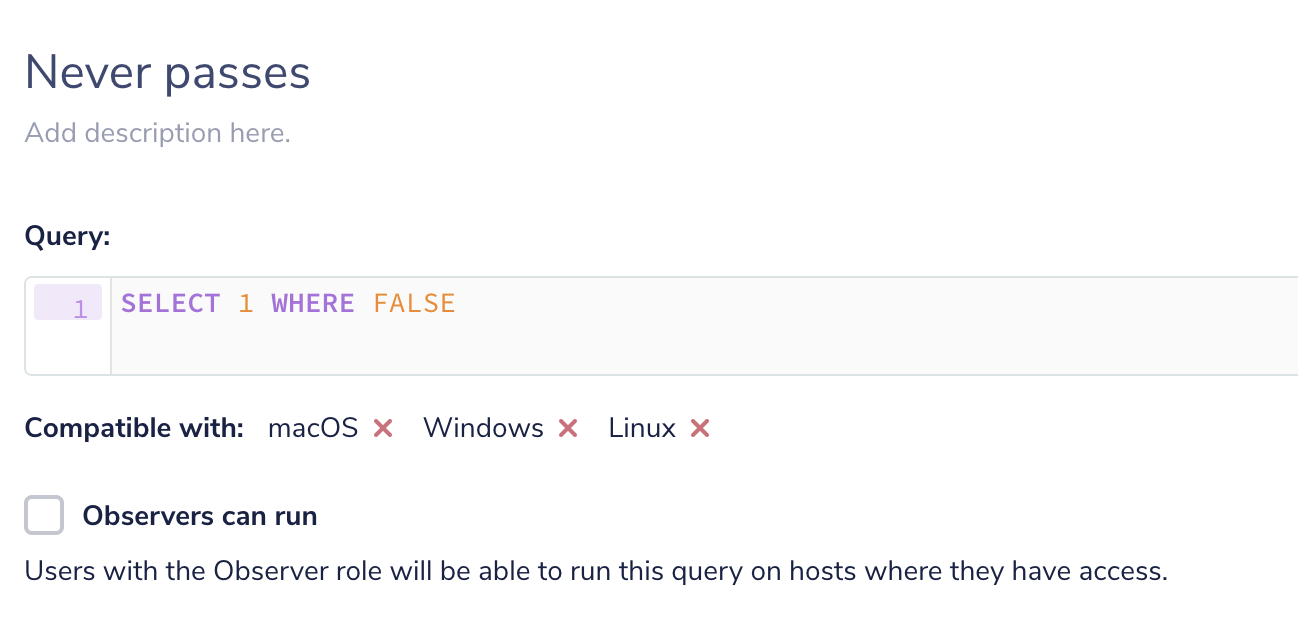Click the SELECT keyword in the query
Image resolution: width=1298 pixels, height=630 pixels.
tap(170, 302)
